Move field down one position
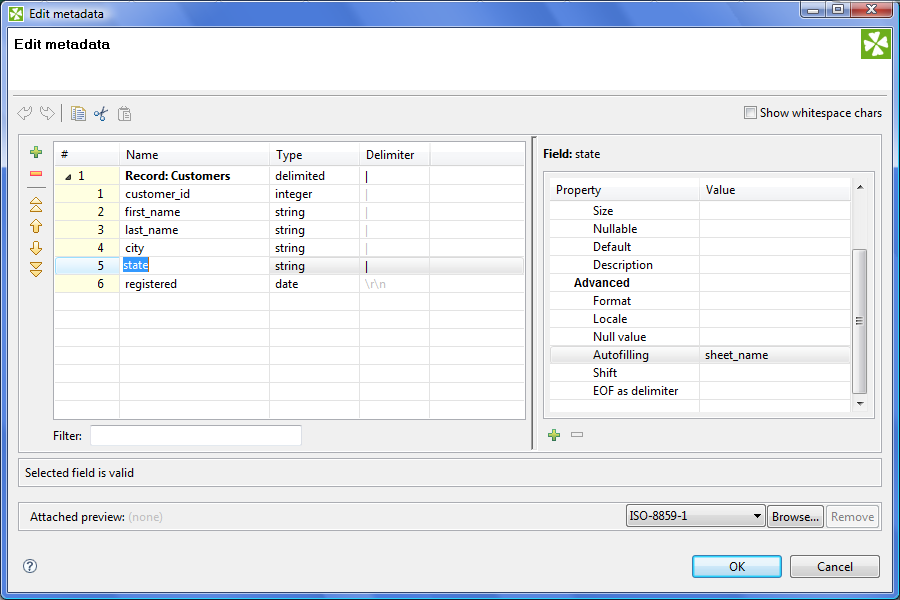The image size is (900, 600). click(x=36, y=247)
